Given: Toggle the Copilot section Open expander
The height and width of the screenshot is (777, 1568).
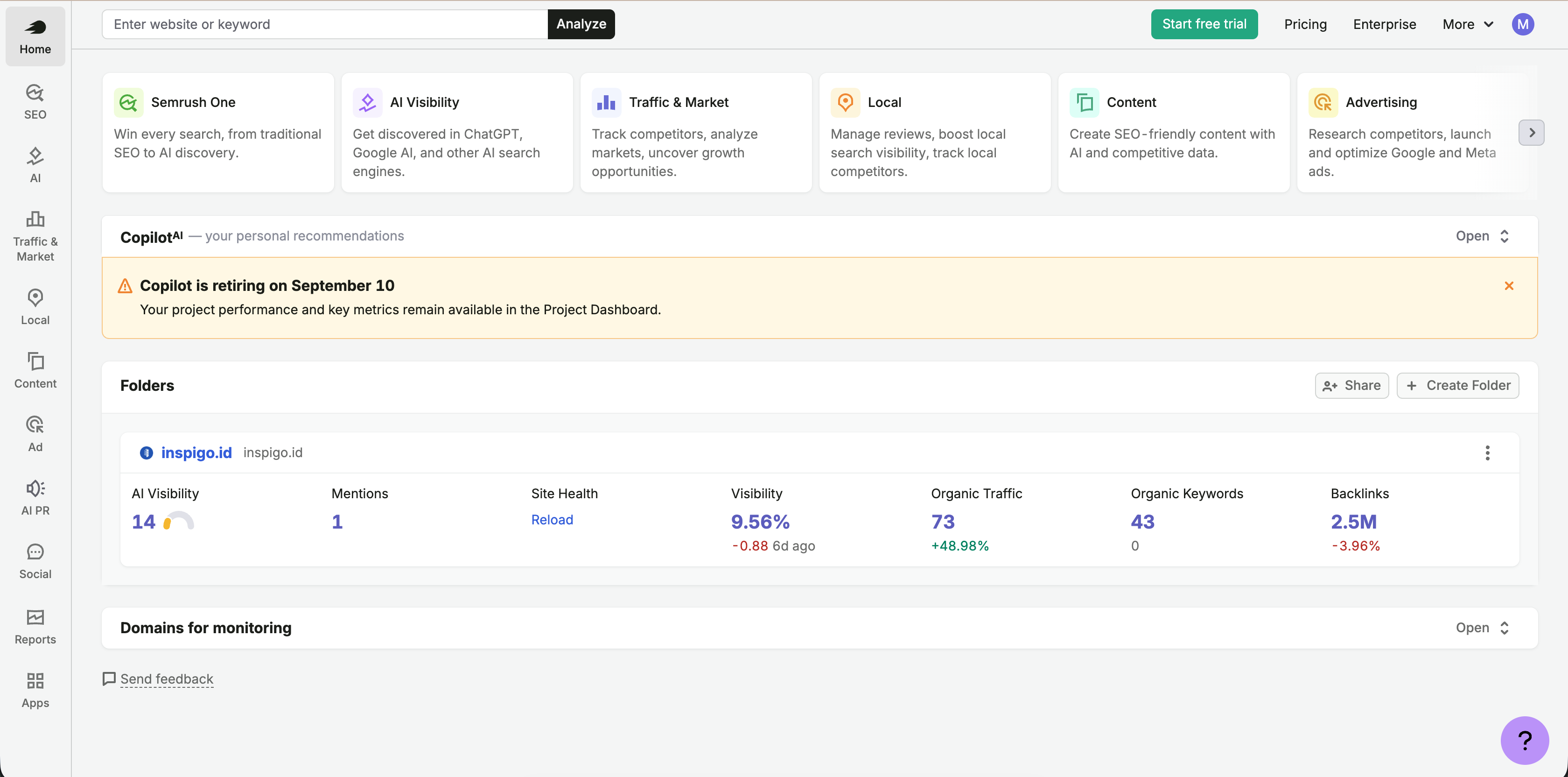Looking at the screenshot, I should [1482, 236].
